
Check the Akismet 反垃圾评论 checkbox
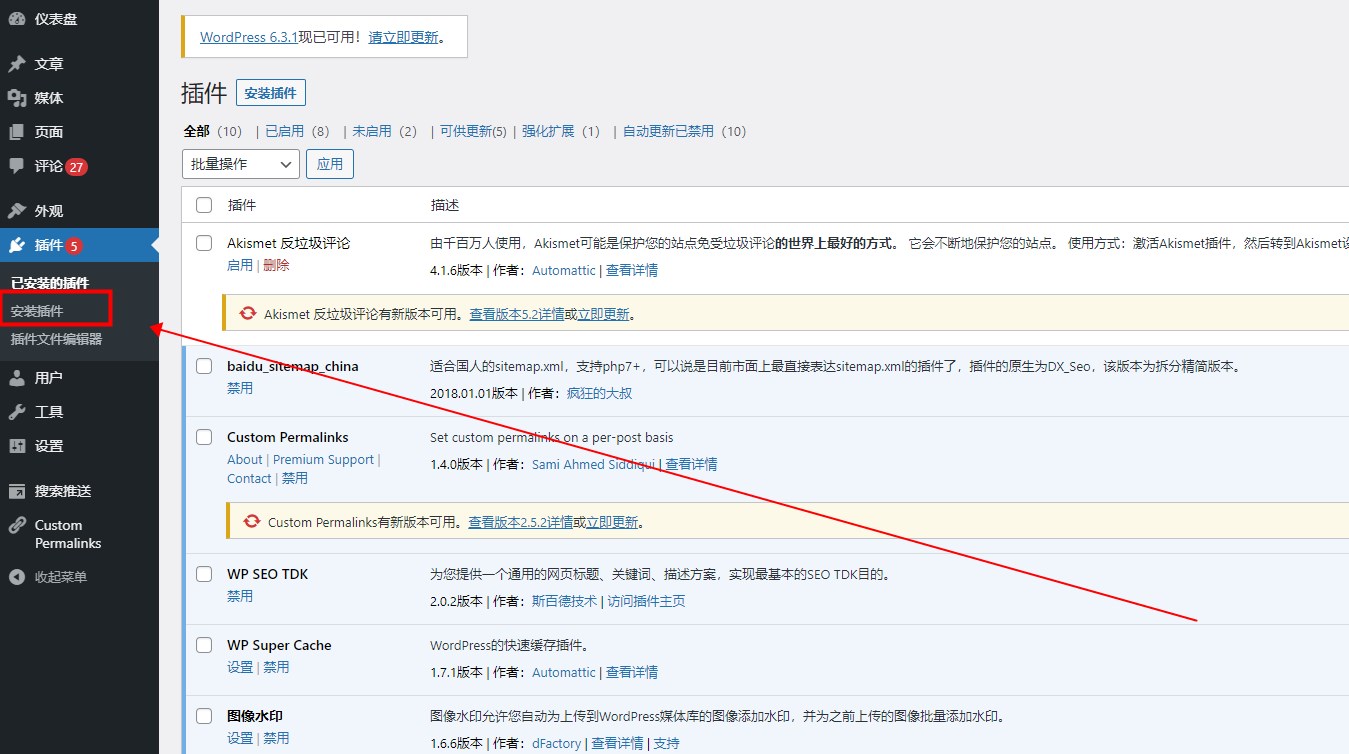click(x=204, y=243)
